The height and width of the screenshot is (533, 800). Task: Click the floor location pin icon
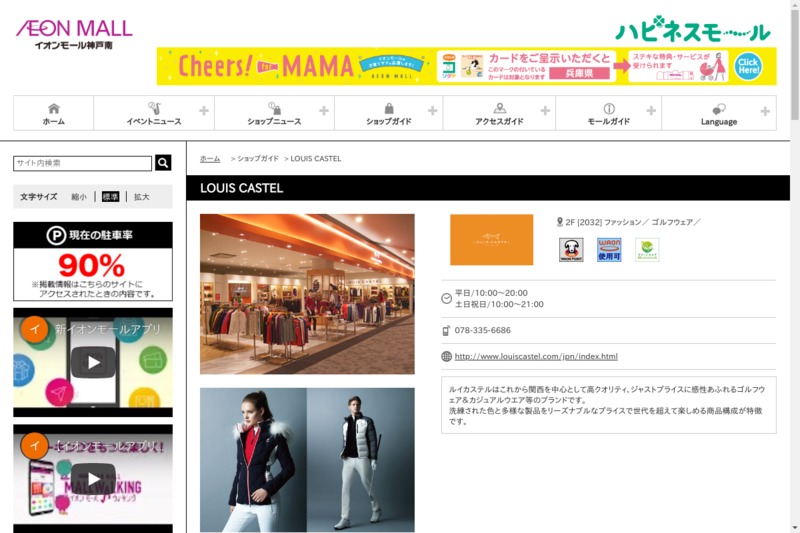coord(560,222)
